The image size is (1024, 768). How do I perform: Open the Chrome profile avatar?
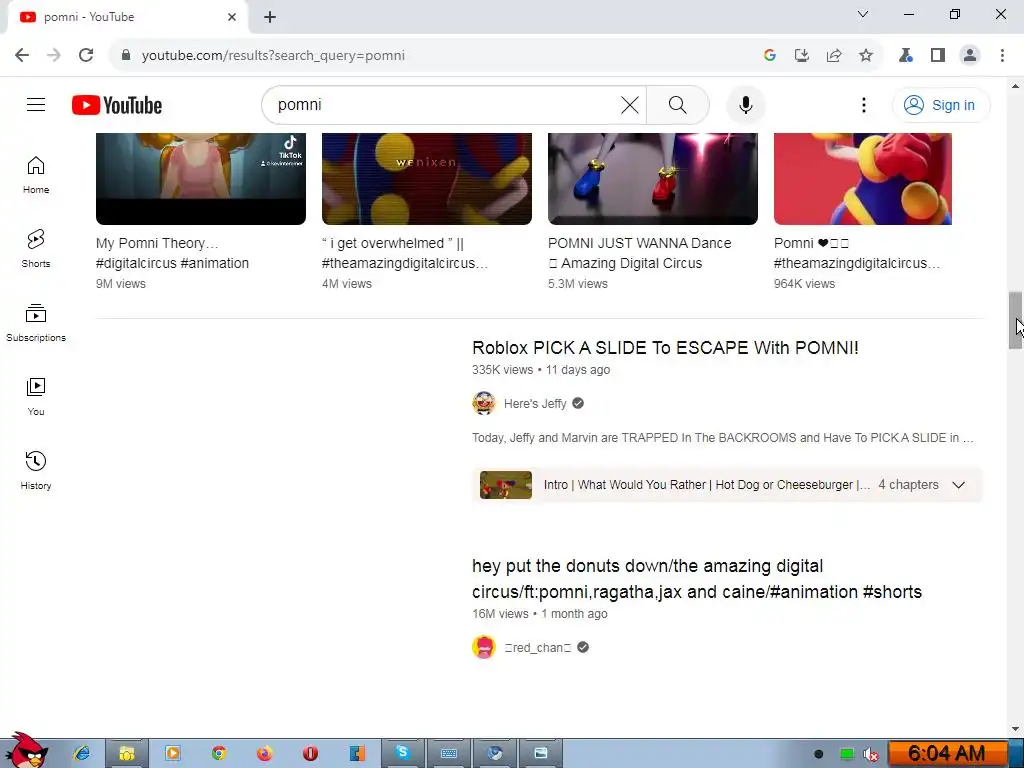point(970,56)
